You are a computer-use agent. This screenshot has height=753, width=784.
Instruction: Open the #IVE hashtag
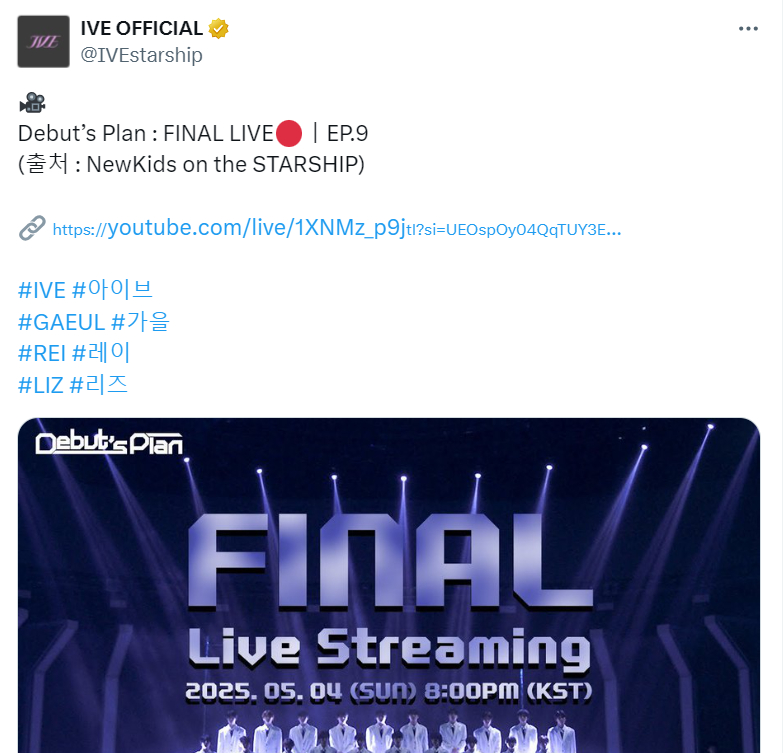(42, 290)
